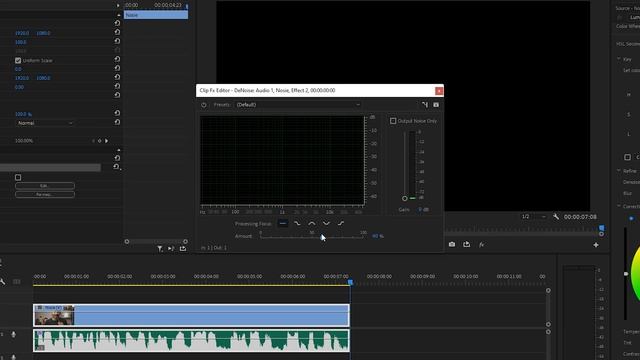Open channel map editor in Clip Fx Editor
640x360 pixels.
(425, 105)
